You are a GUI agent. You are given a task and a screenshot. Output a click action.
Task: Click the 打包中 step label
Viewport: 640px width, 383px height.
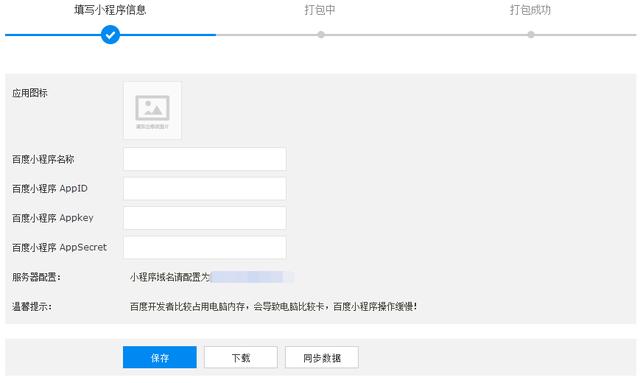[x=320, y=10]
